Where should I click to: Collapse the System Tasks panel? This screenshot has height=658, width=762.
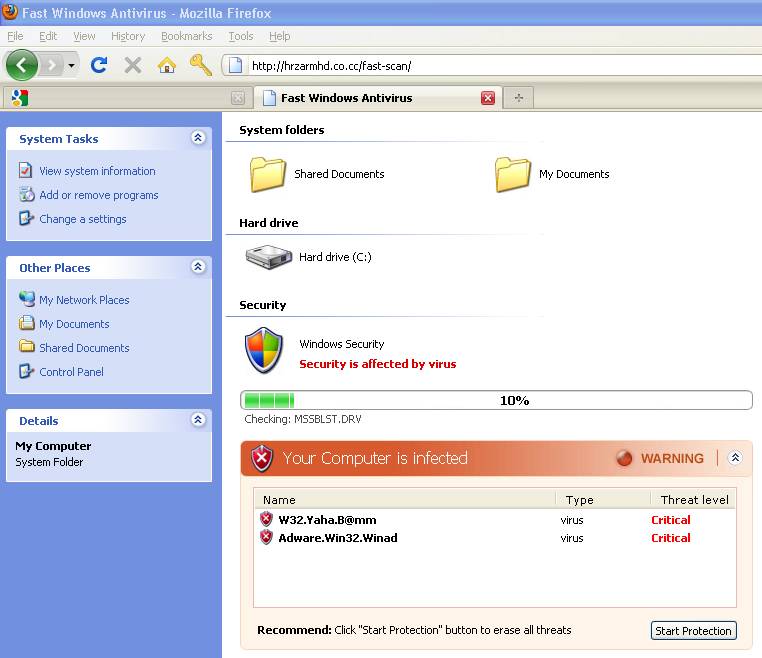tap(198, 138)
